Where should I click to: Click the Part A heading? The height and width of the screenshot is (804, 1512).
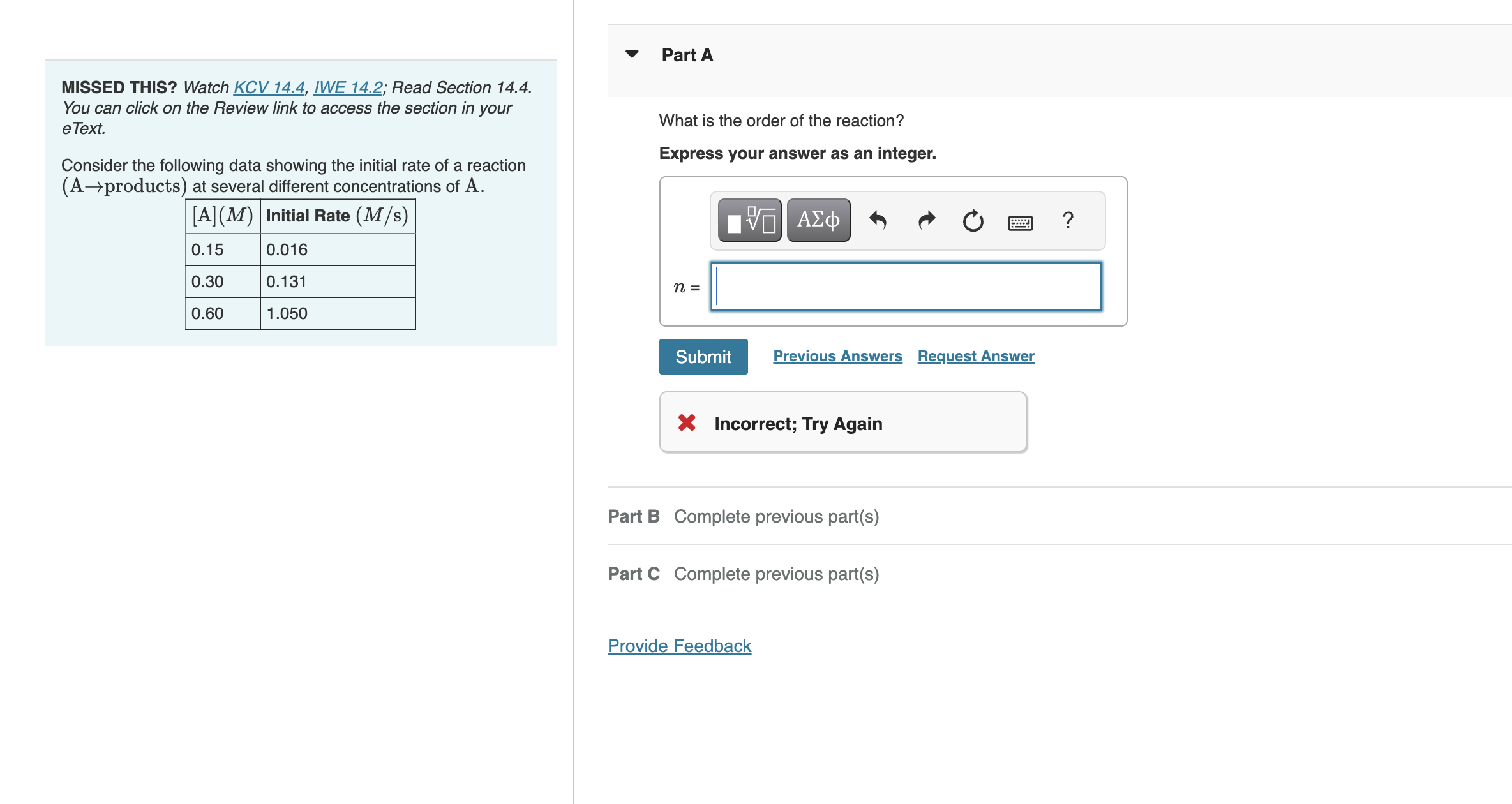[x=687, y=55]
